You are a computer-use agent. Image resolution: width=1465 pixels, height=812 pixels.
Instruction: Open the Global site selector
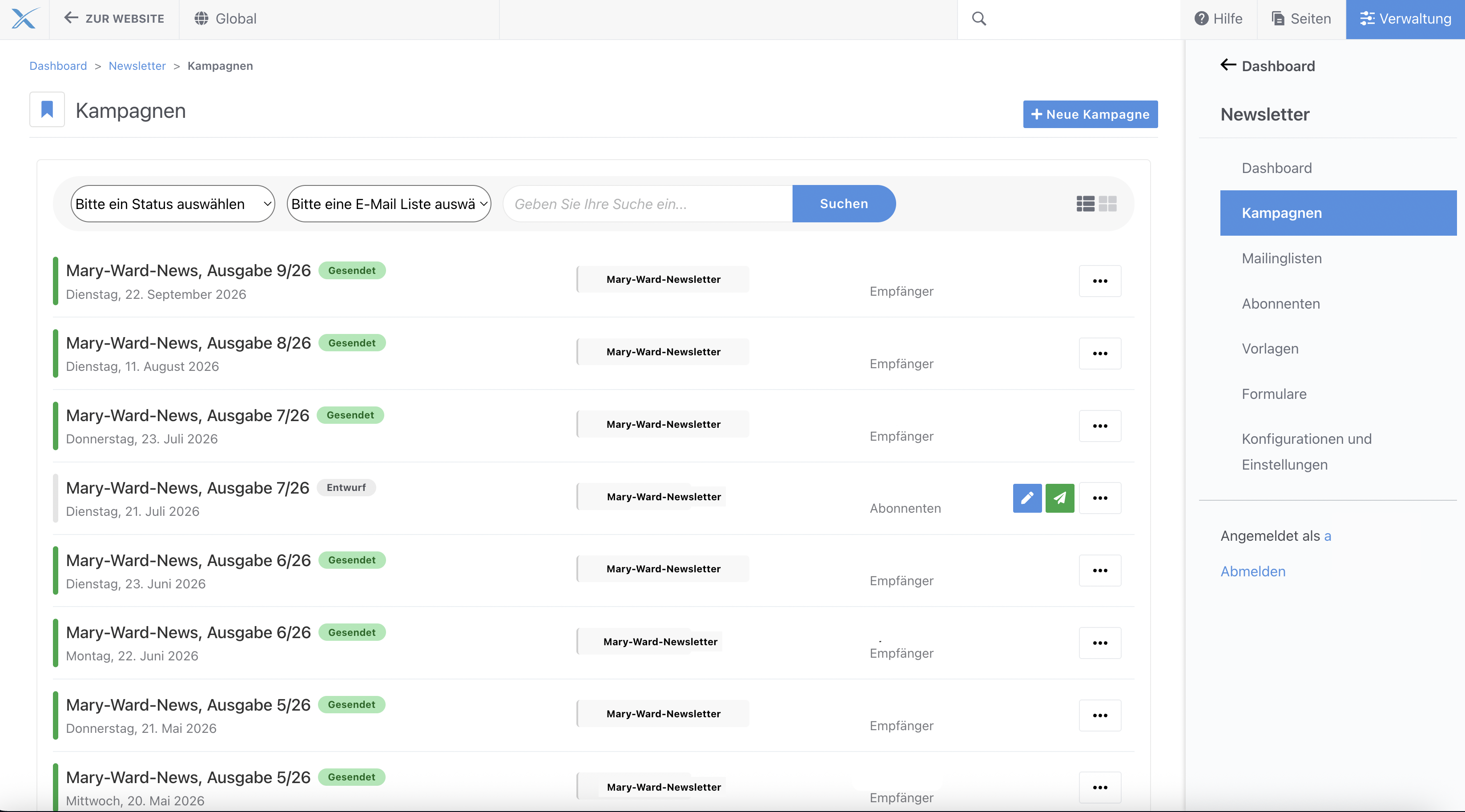[226, 19]
